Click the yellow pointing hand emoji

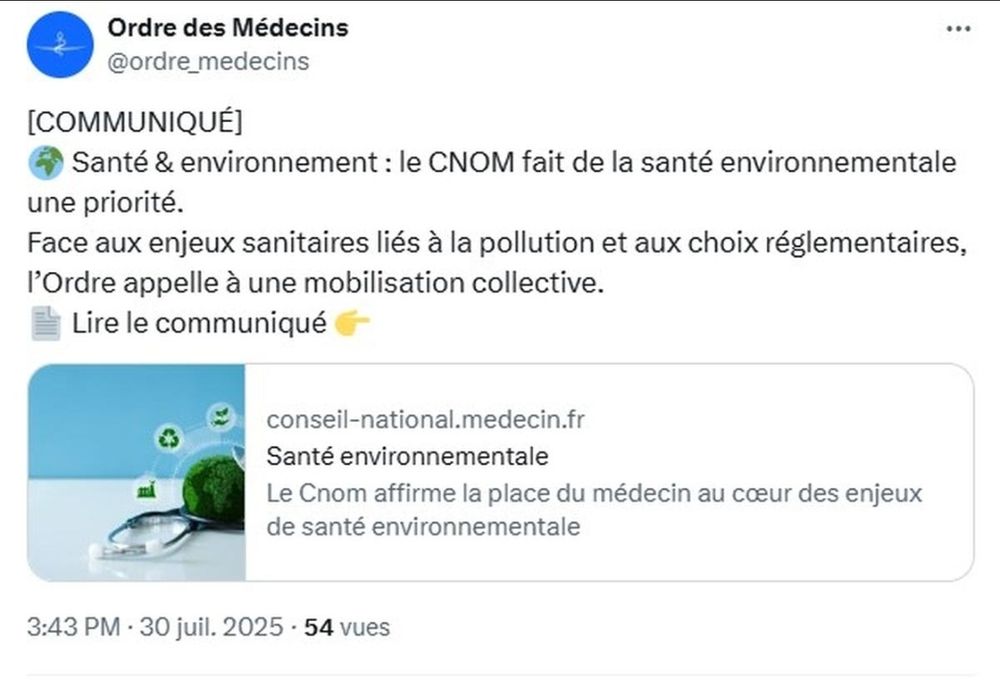click(x=352, y=323)
